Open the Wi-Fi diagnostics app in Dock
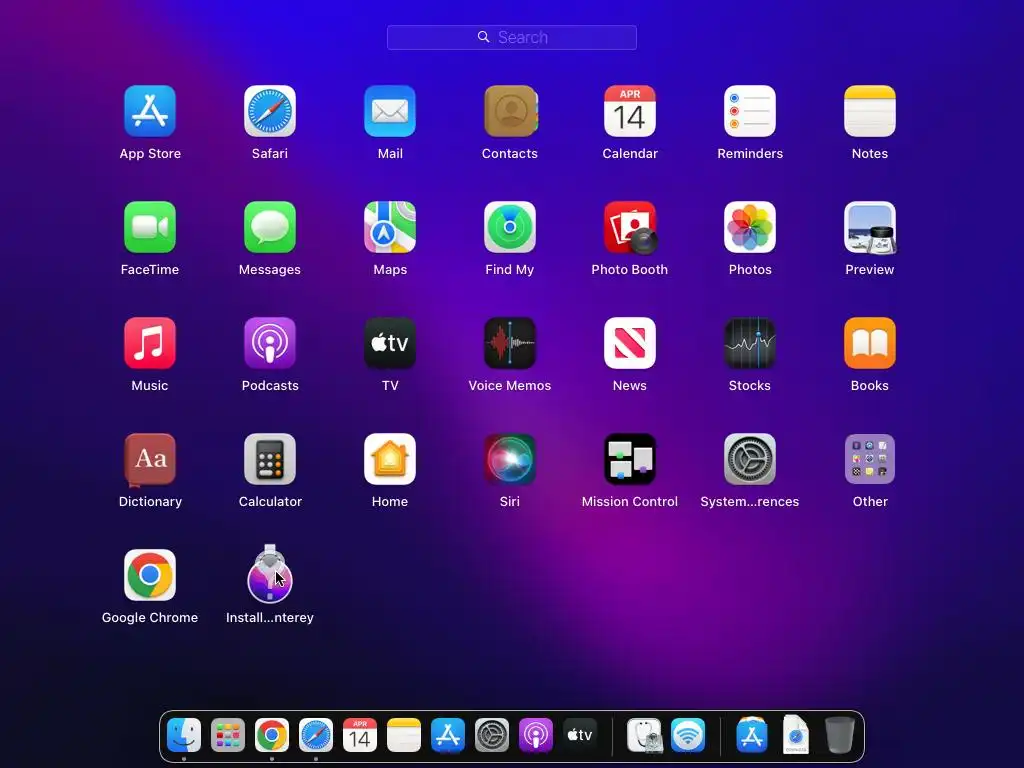 tap(688, 735)
